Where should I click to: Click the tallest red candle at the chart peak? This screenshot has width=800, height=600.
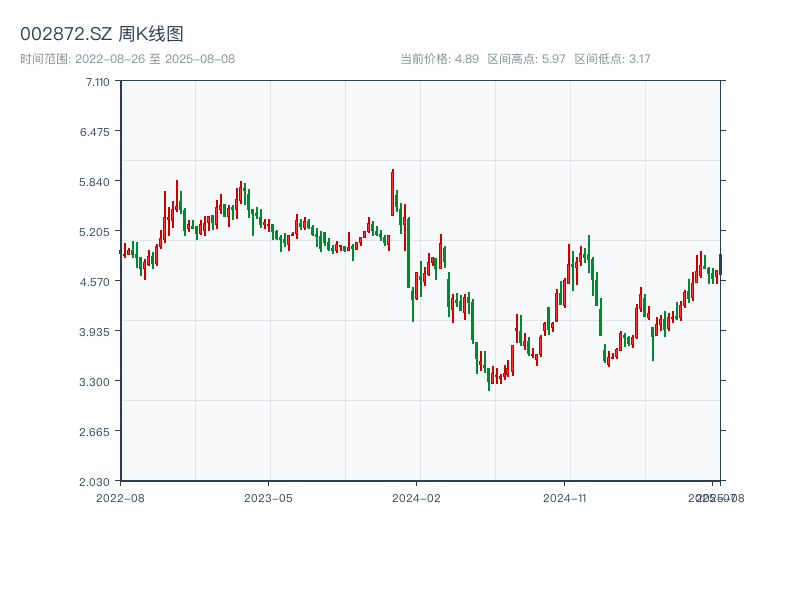393,192
